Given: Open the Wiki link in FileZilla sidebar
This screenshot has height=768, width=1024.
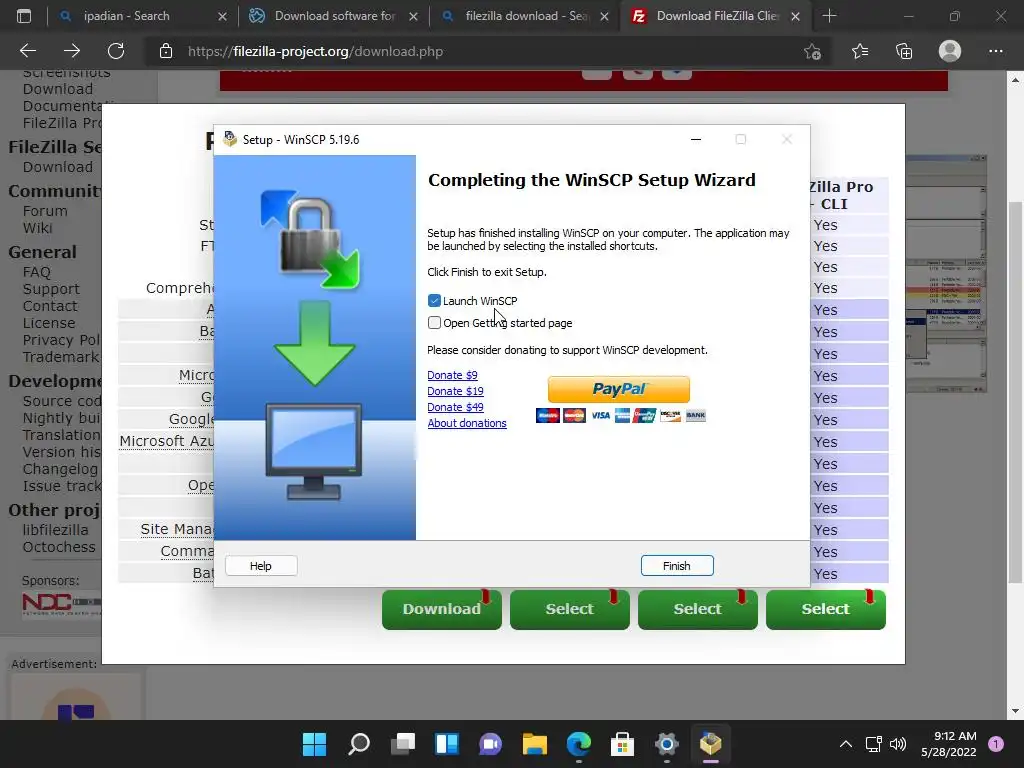Looking at the screenshot, I should click(37, 228).
